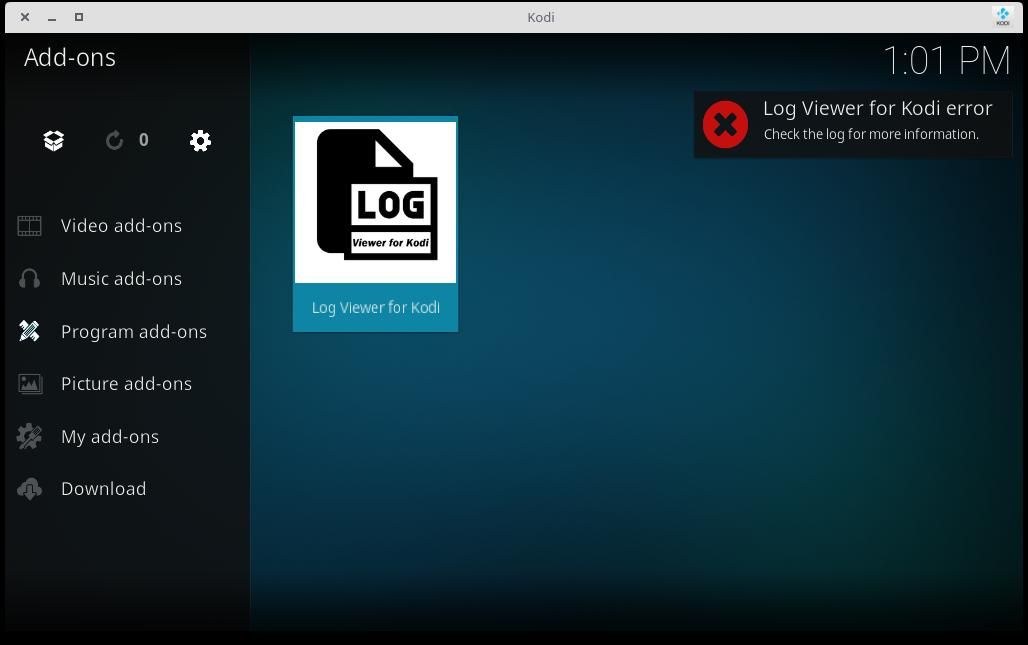This screenshot has width=1028, height=645.
Task: Click the Add-ons heading label
Action: tap(70, 57)
